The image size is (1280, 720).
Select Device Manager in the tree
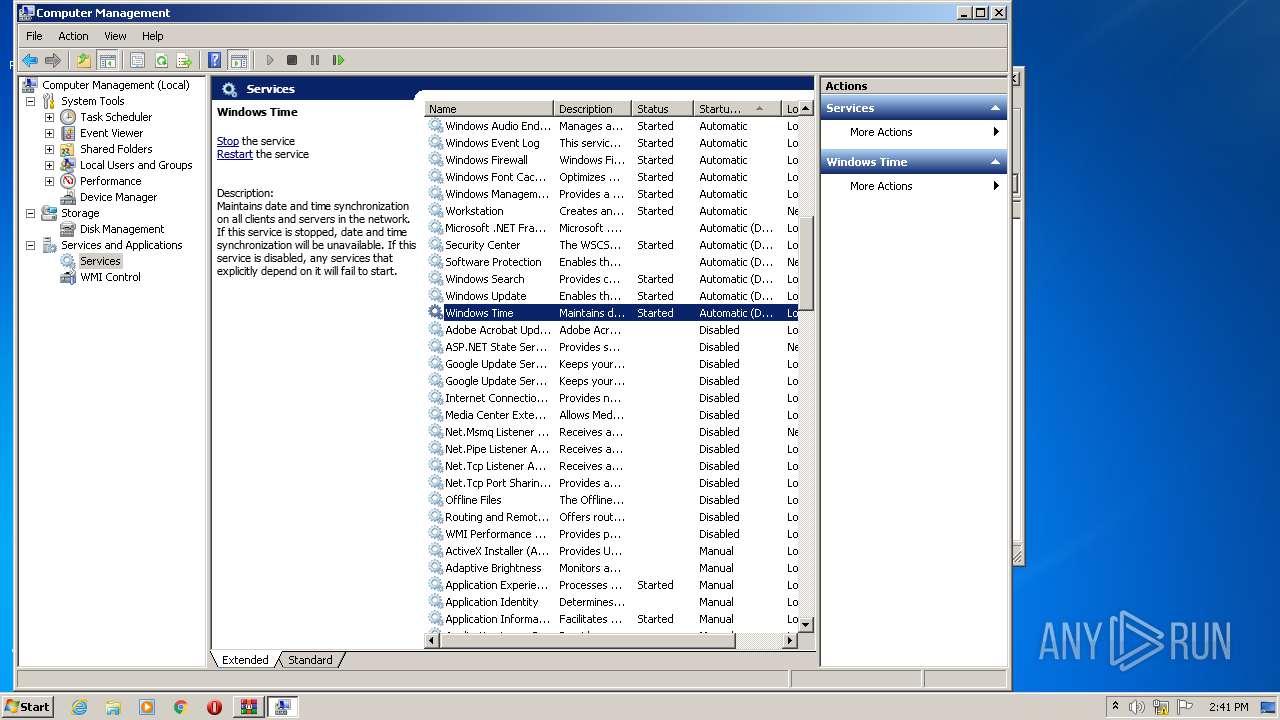click(118, 197)
